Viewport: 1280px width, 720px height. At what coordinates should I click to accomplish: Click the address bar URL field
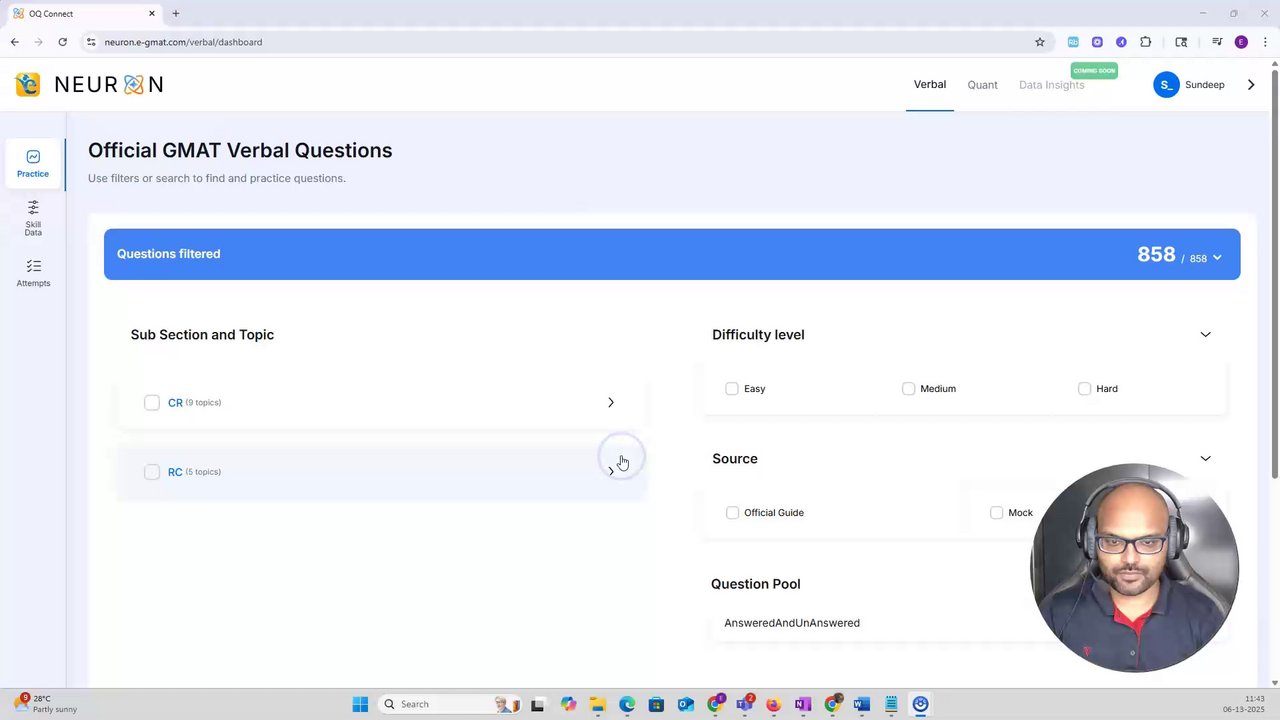pos(560,42)
